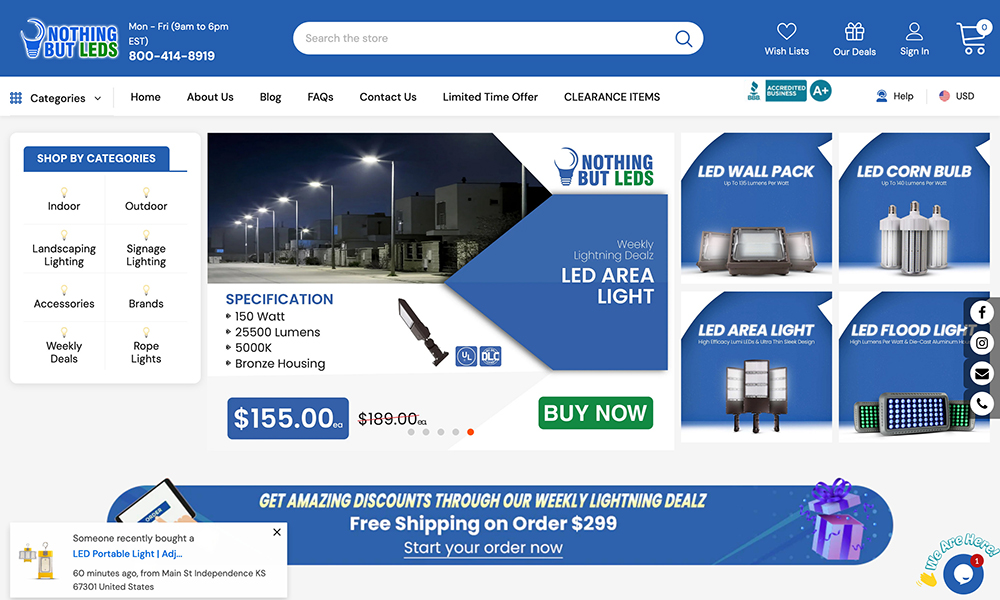The height and width of the screenshot is (600, 1000).
Task: Select the last orange carousel dot
Action: 471,432
